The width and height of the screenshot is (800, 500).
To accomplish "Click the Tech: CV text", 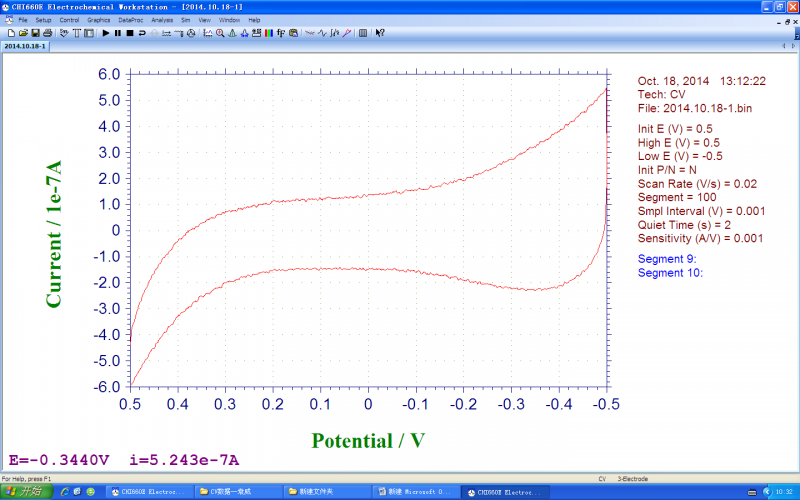I will coord(661,94).
